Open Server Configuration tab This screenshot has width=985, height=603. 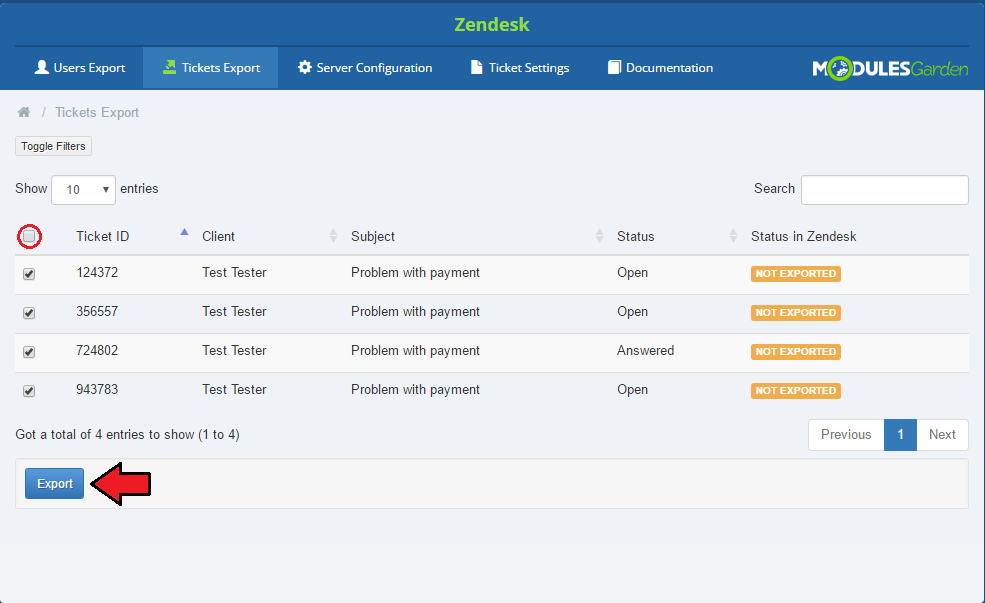pos(364,68)
